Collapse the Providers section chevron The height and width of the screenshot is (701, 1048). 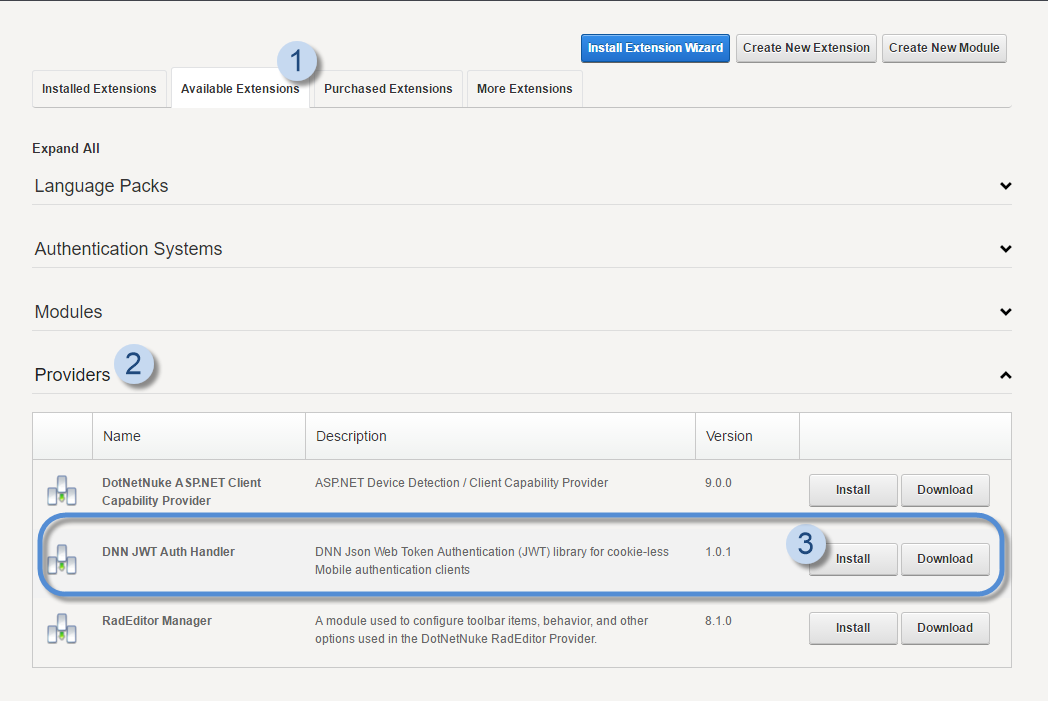[1005, 375]
